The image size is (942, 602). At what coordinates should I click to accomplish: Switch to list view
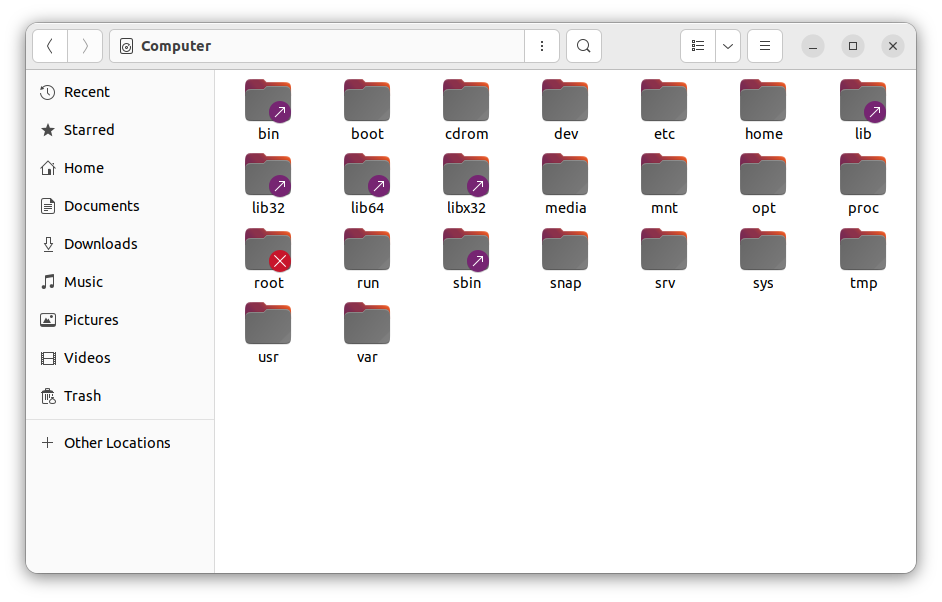click(697, 46)
